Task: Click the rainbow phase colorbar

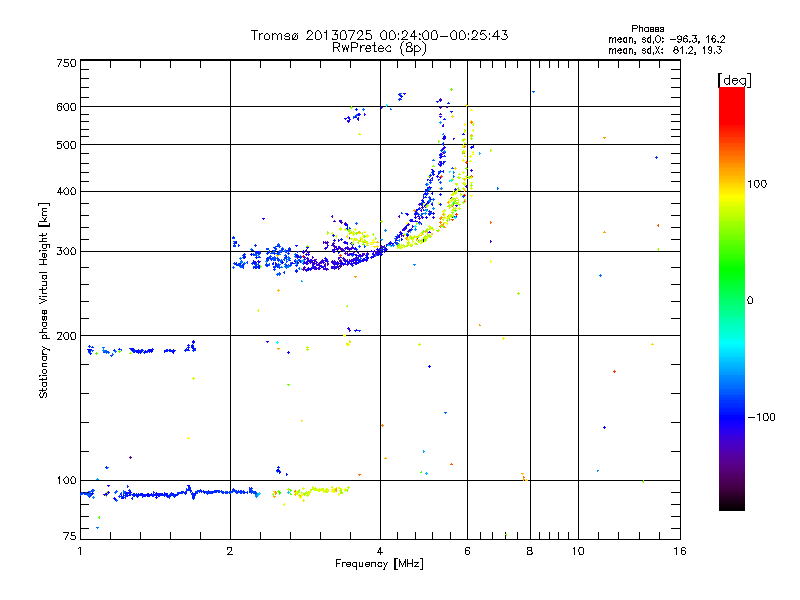Action: (x=732, y=298)
